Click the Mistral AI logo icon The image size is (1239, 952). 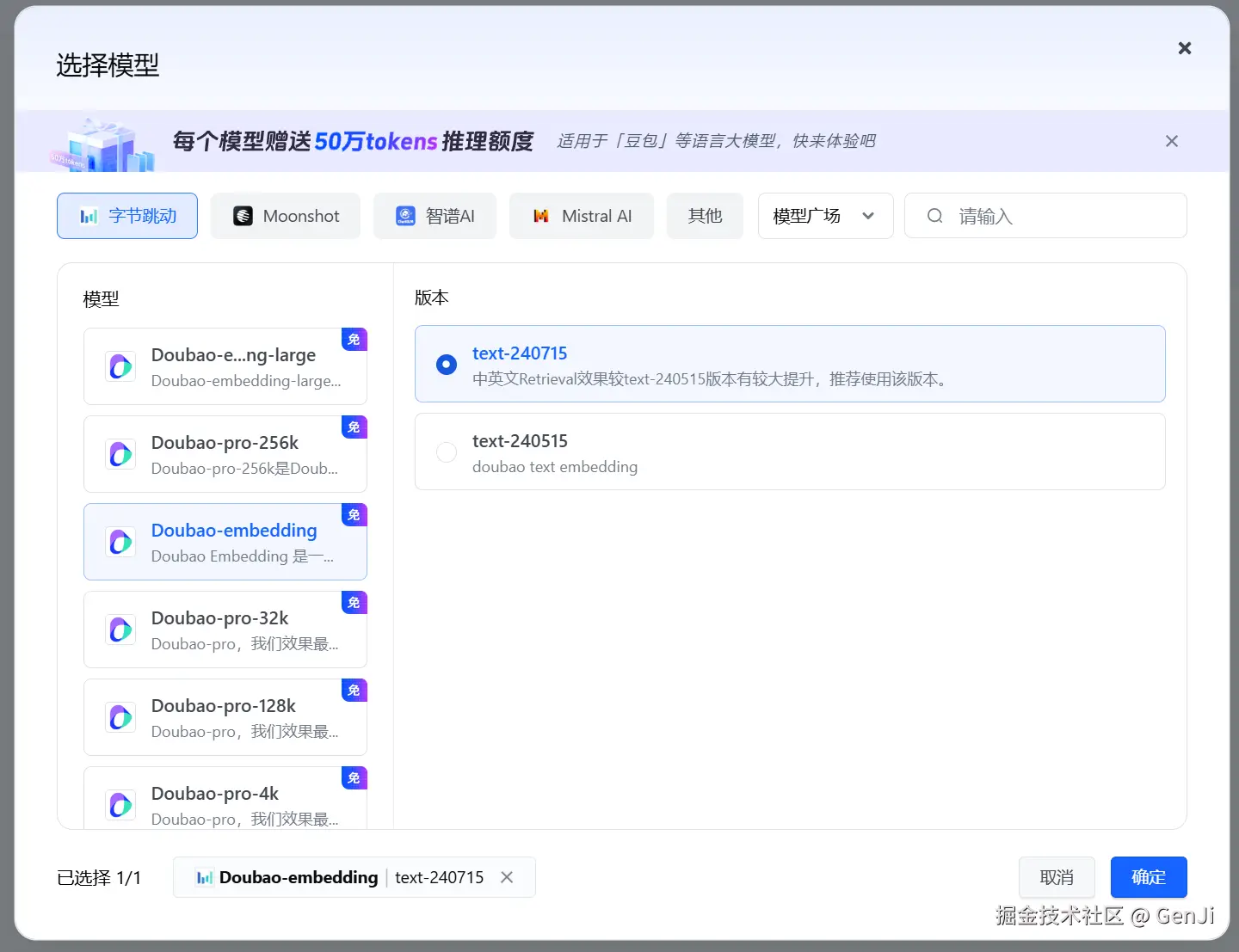tap(541, 216)
